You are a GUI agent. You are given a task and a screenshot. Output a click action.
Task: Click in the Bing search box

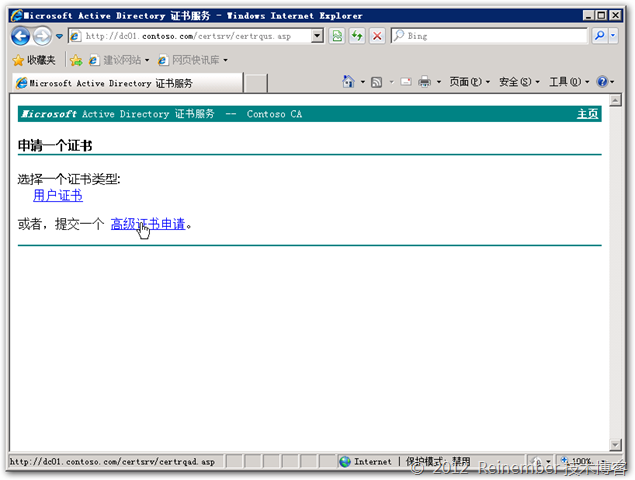(x=489, y=36)
